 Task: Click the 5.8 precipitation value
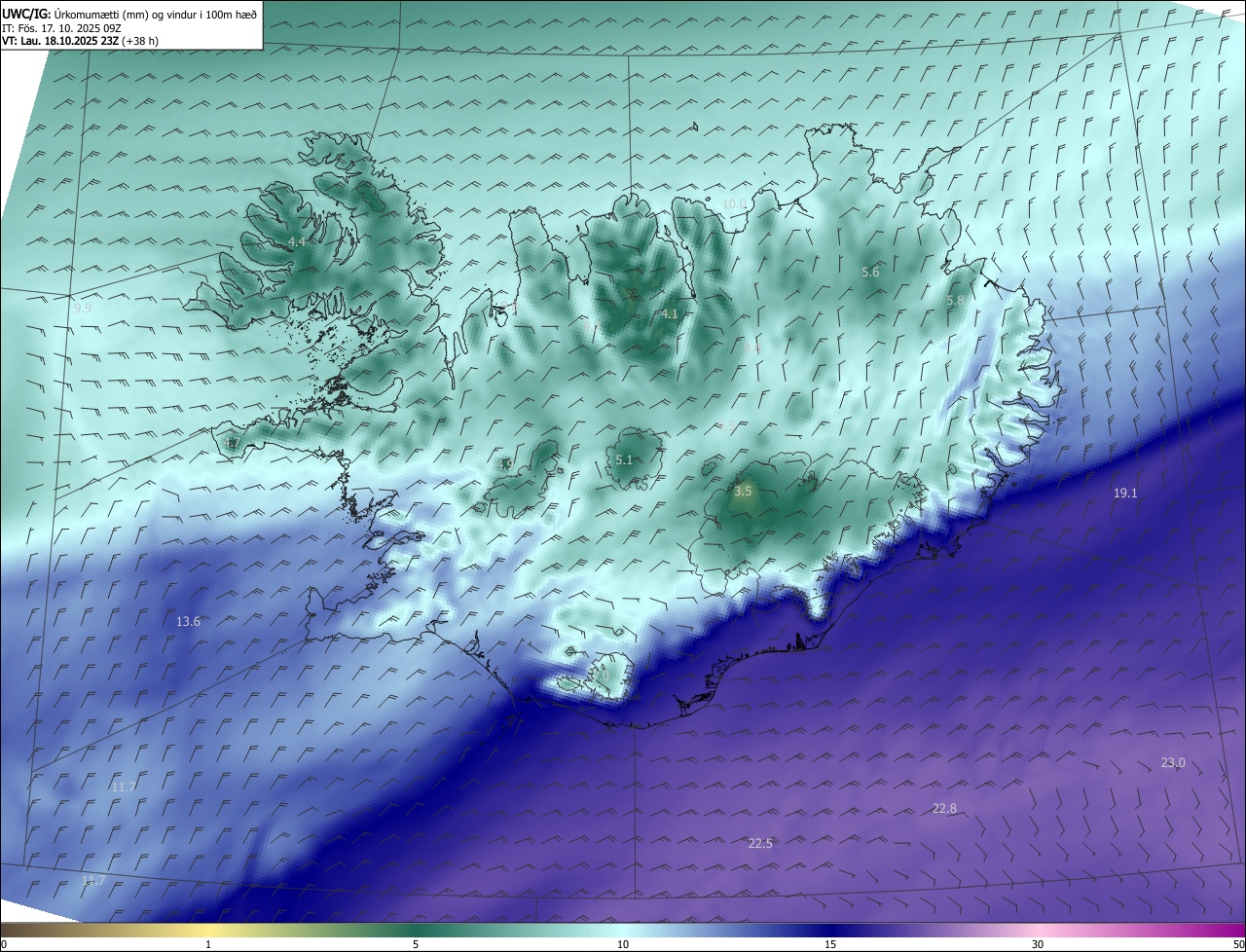[x=955, y=301]
